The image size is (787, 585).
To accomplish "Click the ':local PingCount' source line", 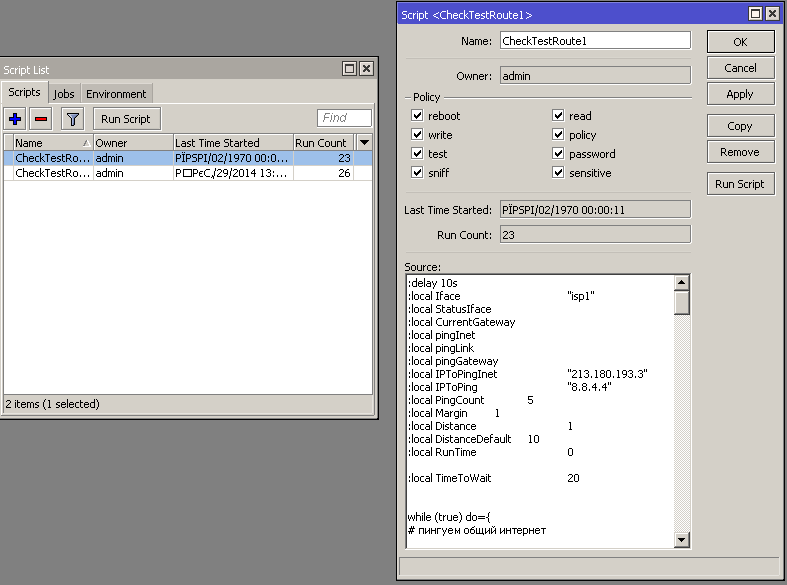I will tap(471, 400).
